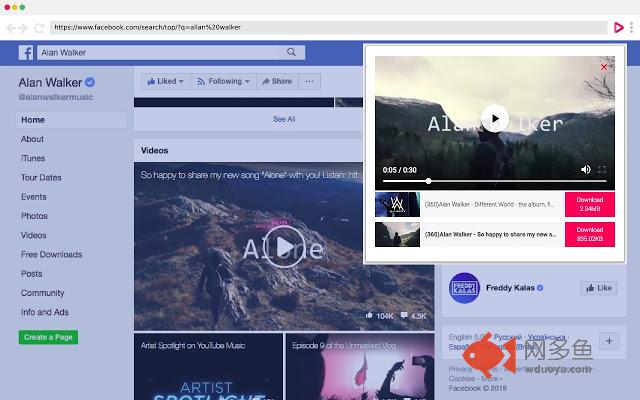Click the Cookies footer link
640x400 pixels.
[x=462, y=378]
